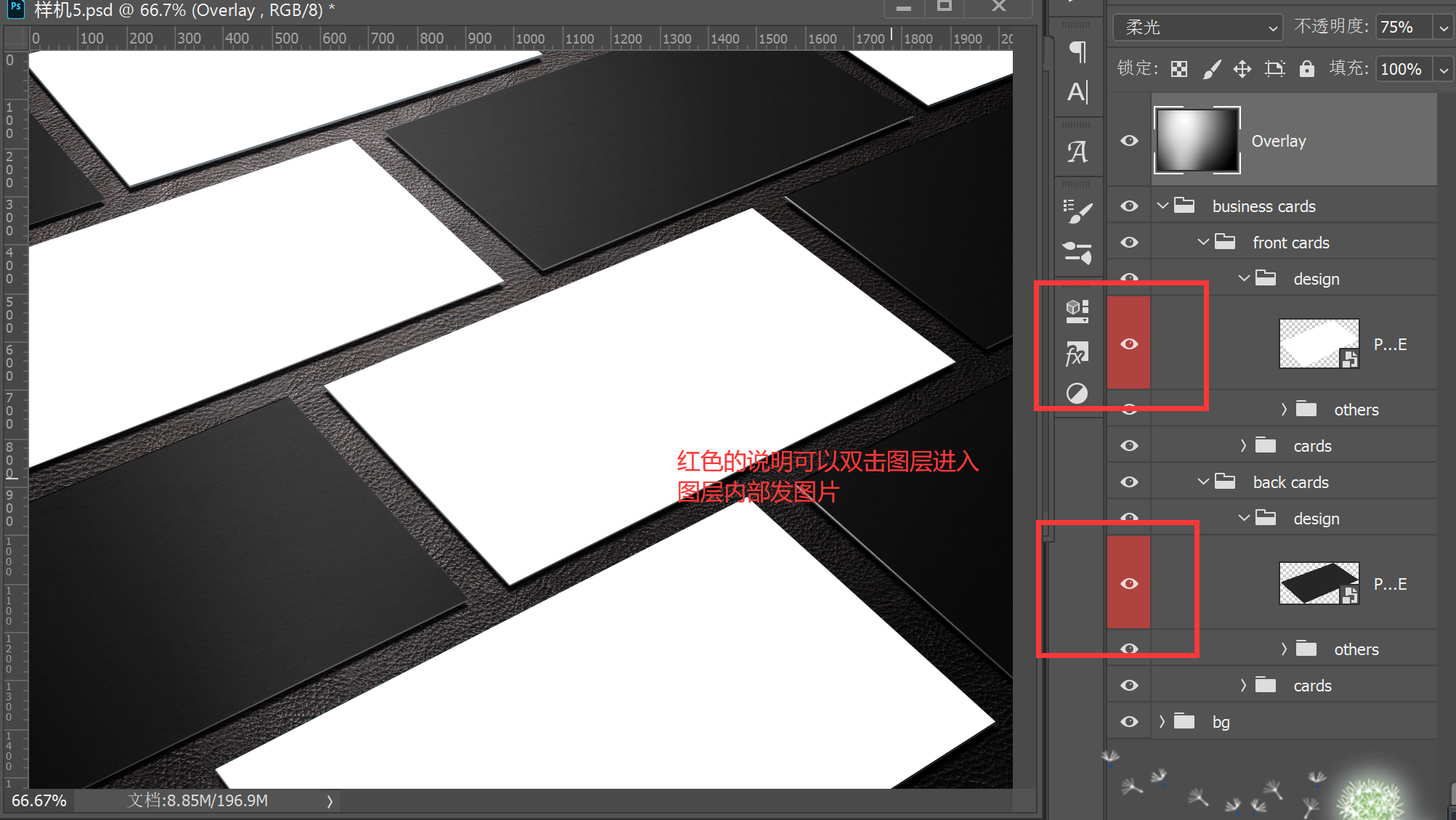Lock all layer attributes padlock

pos(1307,69)
